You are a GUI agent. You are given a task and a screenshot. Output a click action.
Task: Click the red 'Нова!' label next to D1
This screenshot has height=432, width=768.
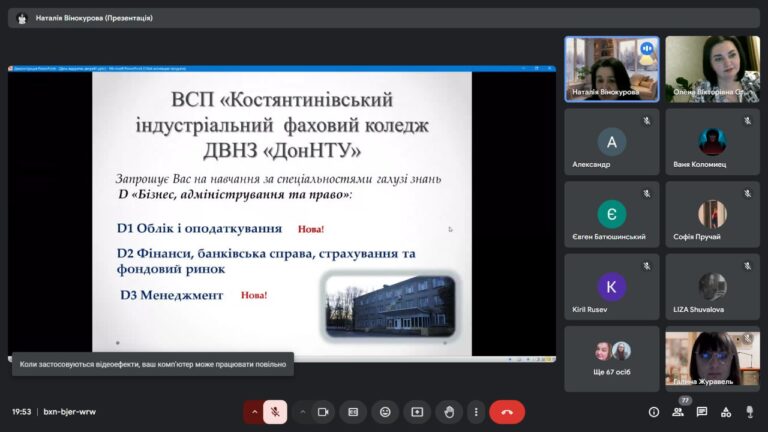click(311, 229)
